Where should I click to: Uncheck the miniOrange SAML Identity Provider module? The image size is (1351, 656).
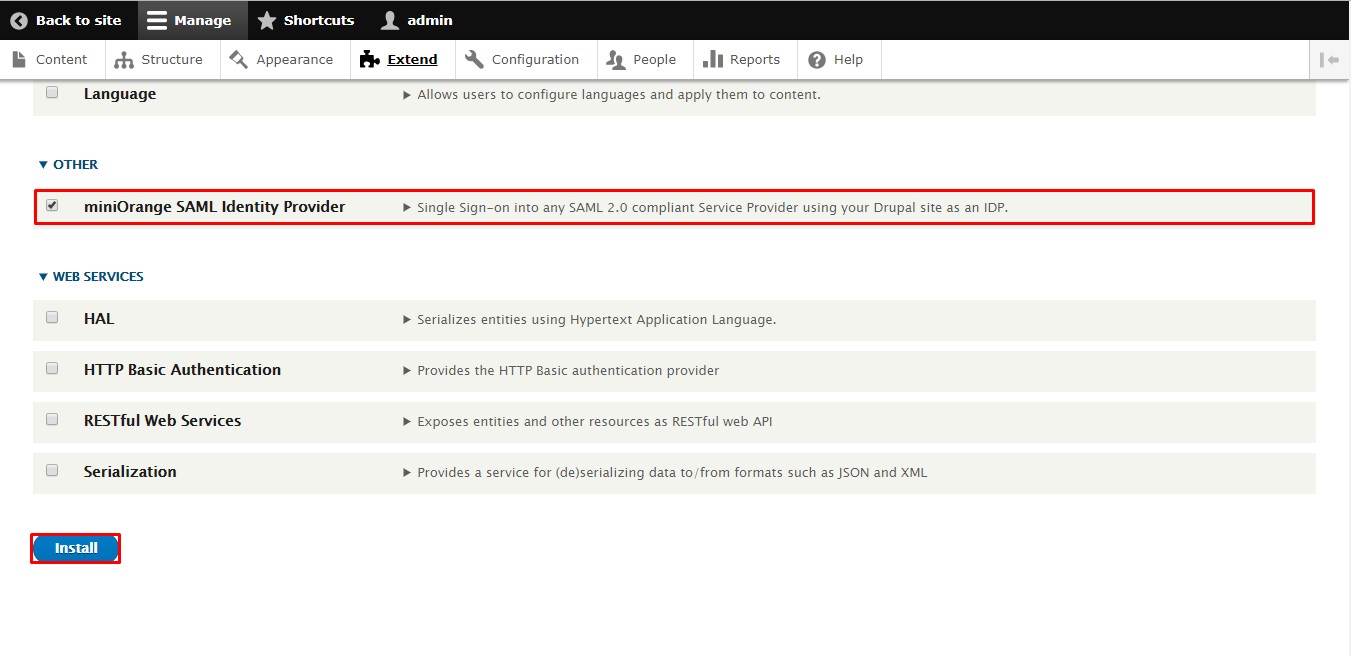pos(52,206)
